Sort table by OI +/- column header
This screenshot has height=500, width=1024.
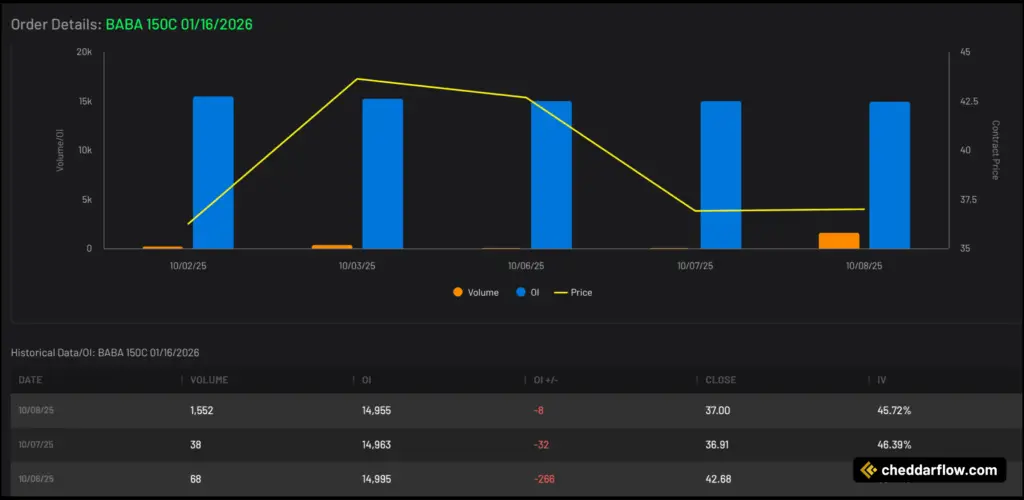coord(546,380)
